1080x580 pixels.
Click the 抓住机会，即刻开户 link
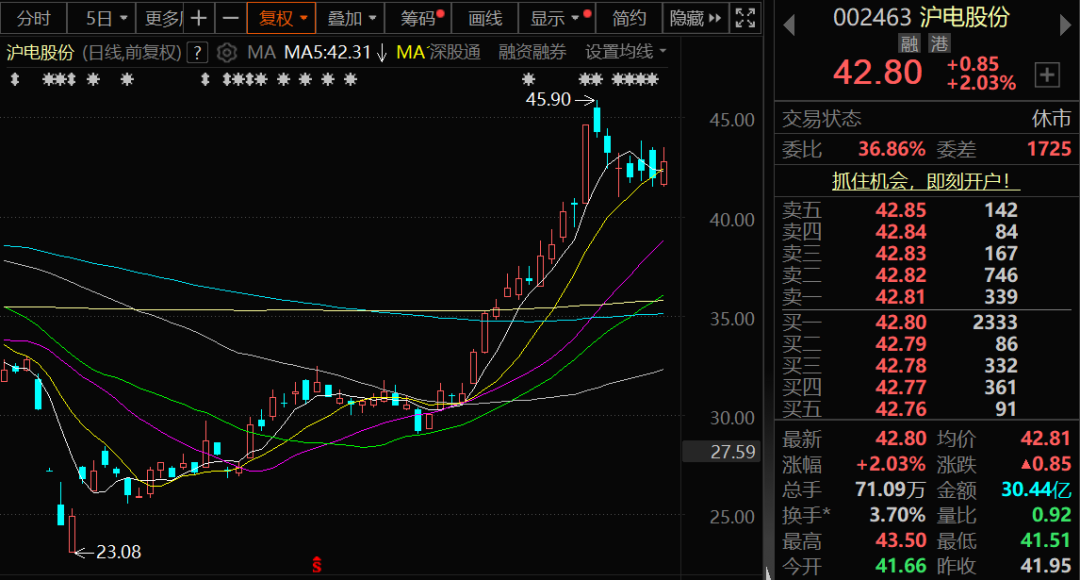click(927, 181)
